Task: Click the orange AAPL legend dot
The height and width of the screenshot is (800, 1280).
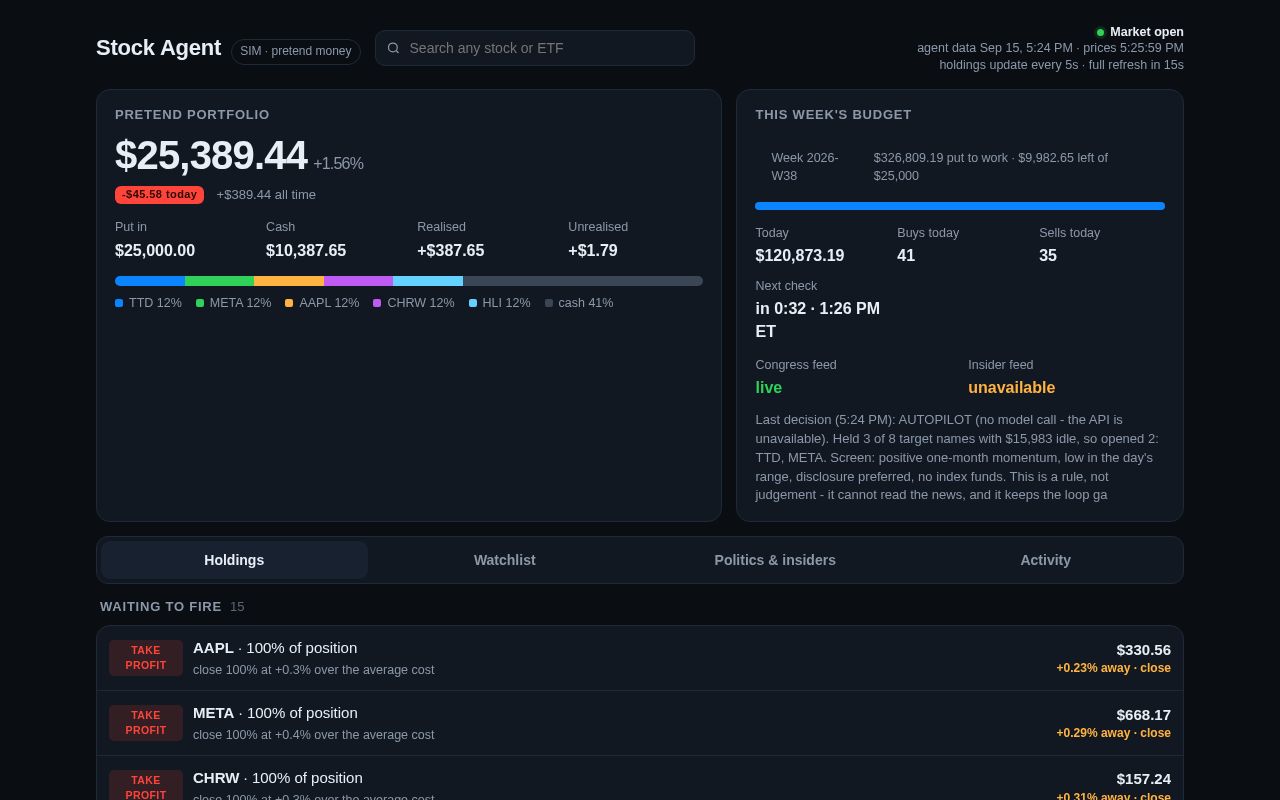Action: coord(289,303)
